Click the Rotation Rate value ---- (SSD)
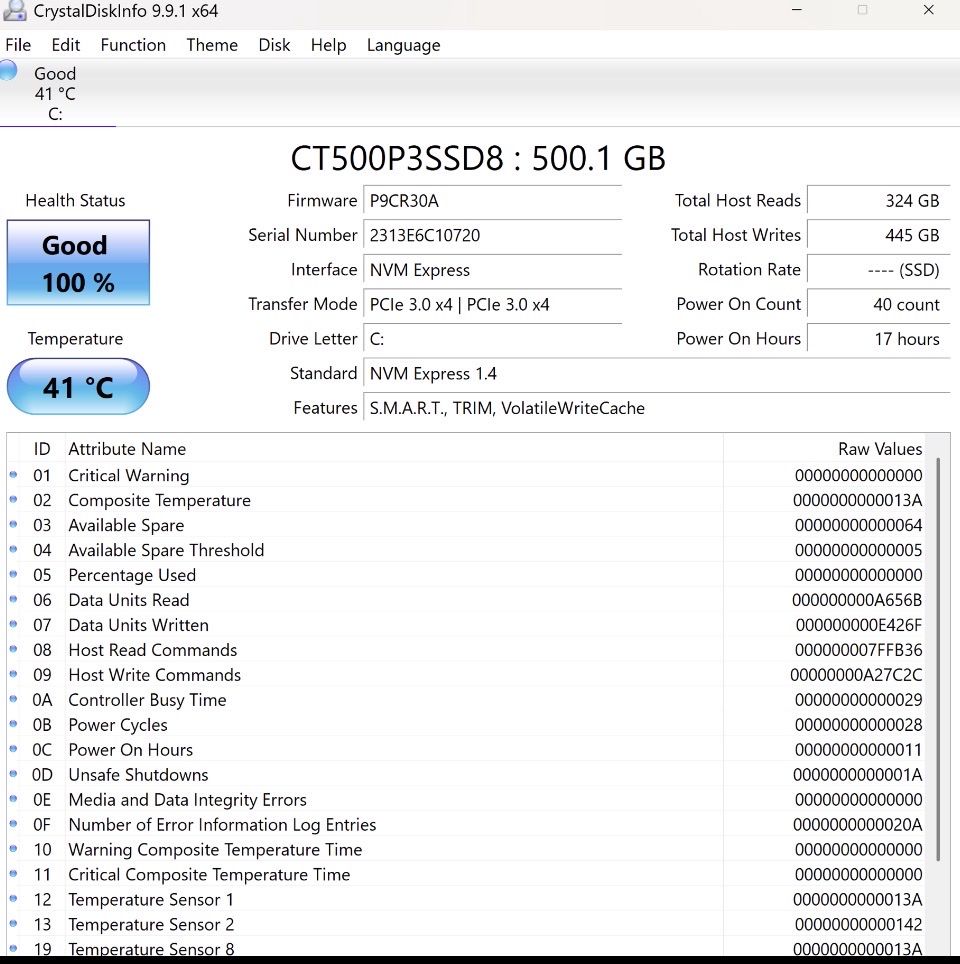The width and height of the screenshot is (960, 964). click(x=878, y=270)
